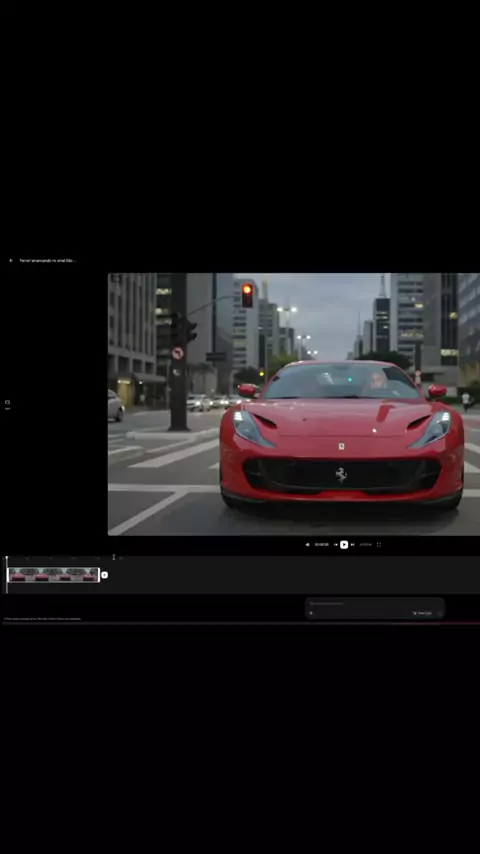Image resolution: width=480 pixels, height=854 pixels.
Task: Click the playhead at timeline start
Action: pyautogui.click(x=7, y=558)
